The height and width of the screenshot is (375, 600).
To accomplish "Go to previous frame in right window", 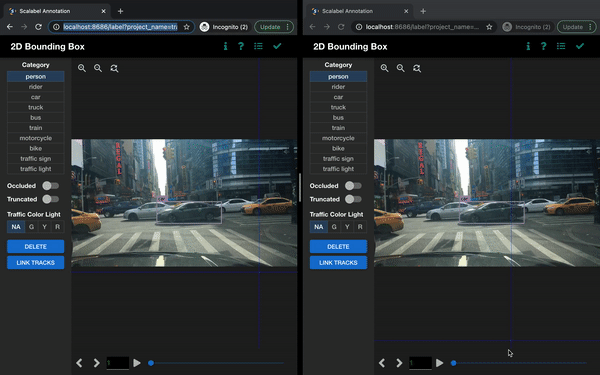I will (x=382, y=363).
